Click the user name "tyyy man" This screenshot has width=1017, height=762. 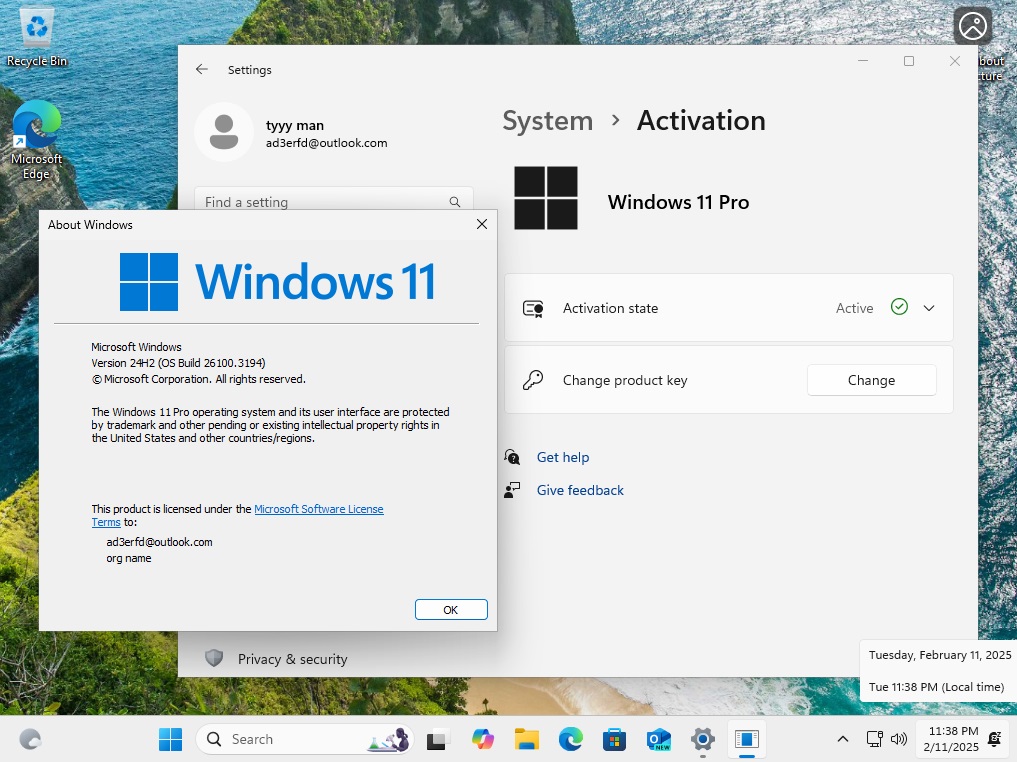294,125
